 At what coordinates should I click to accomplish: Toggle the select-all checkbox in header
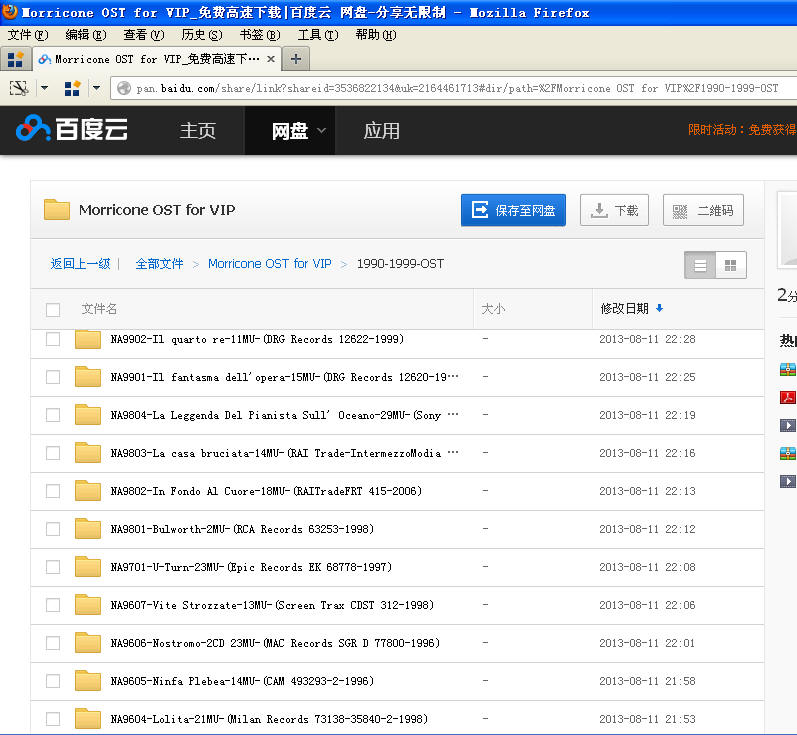point(53,310)
